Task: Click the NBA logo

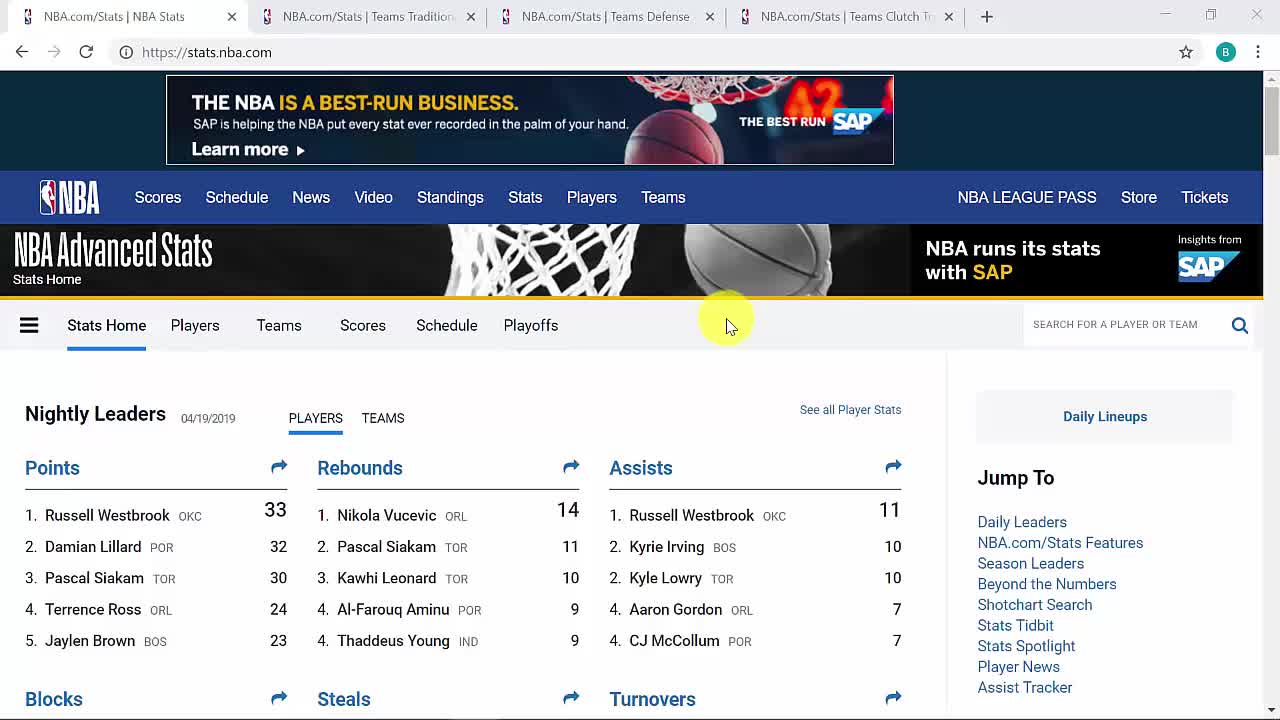Action: [69, 197]
